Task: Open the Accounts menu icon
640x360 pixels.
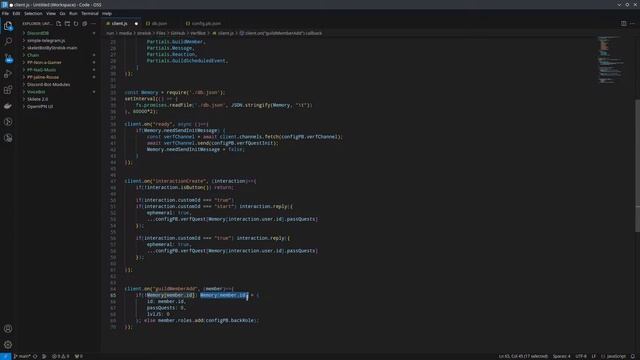Action: 8,329
